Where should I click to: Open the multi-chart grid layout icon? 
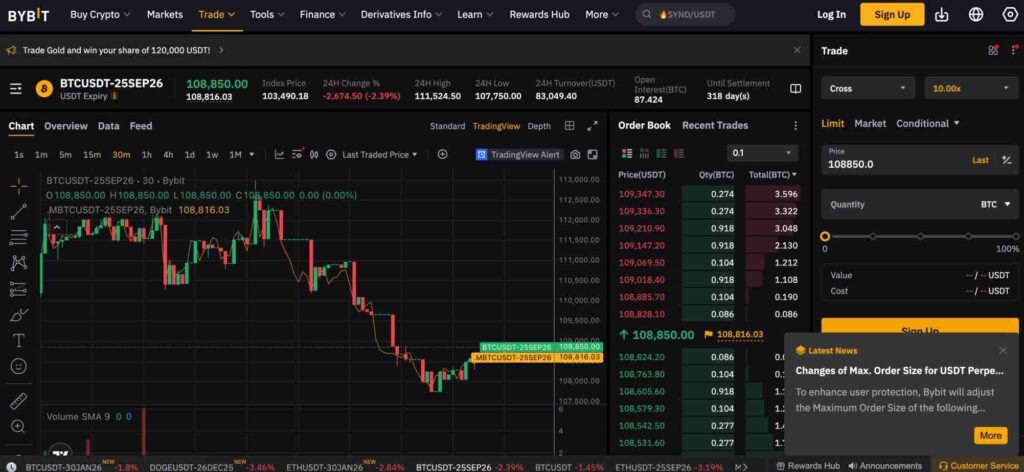pos(569,125)
